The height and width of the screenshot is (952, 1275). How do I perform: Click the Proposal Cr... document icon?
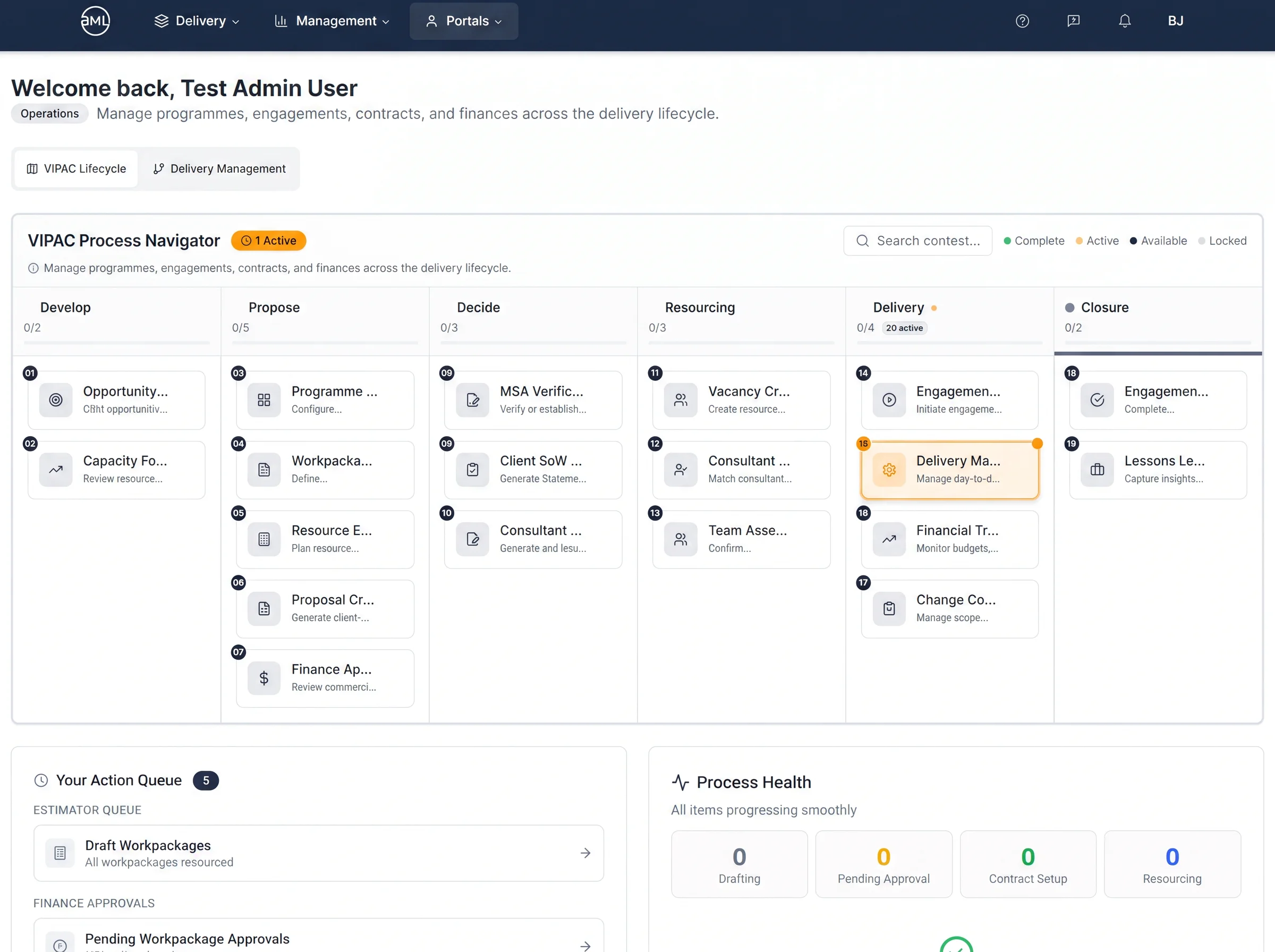pos(264,608)
